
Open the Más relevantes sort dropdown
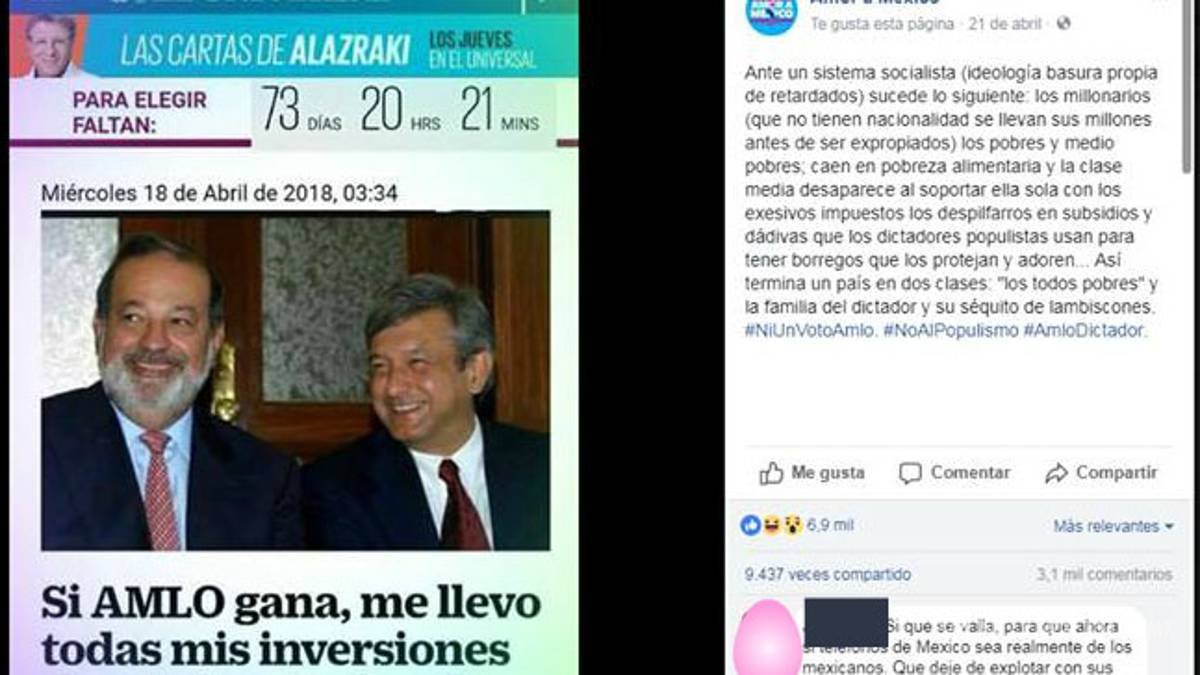click(1113, 526)
